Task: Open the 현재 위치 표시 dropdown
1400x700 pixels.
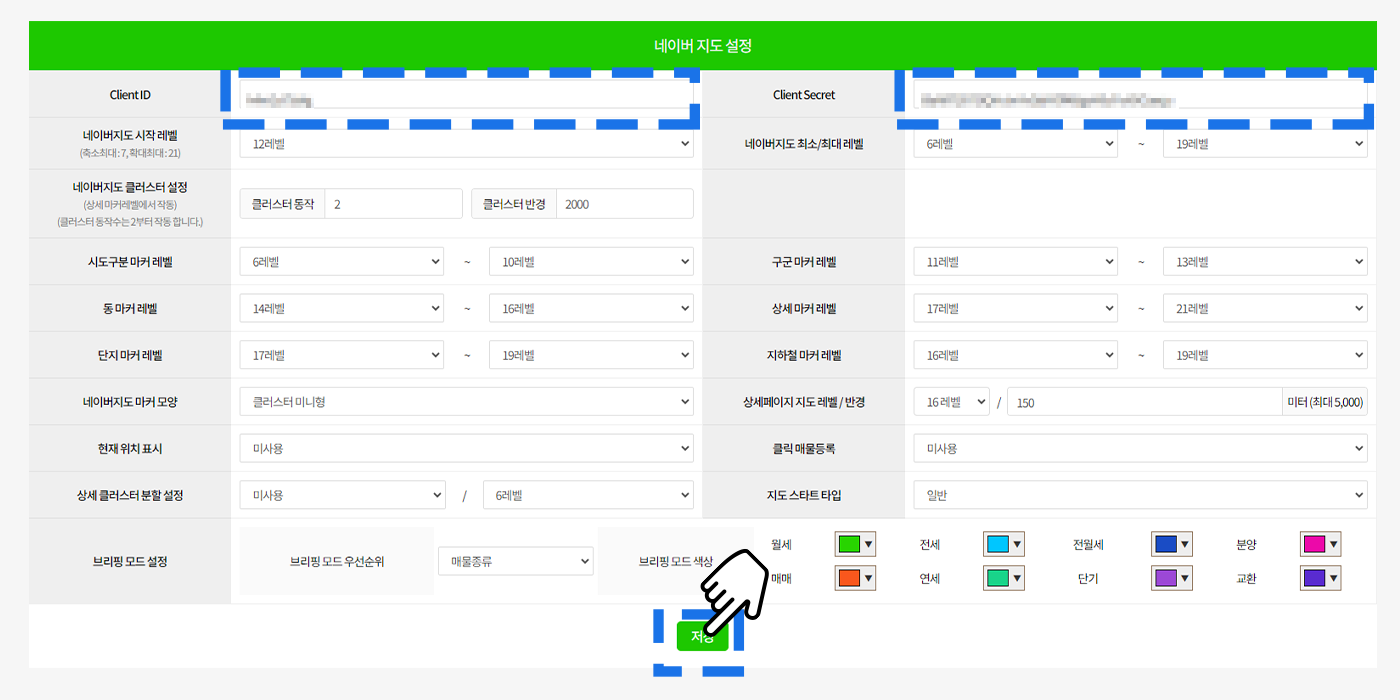Action: (466, 449)
